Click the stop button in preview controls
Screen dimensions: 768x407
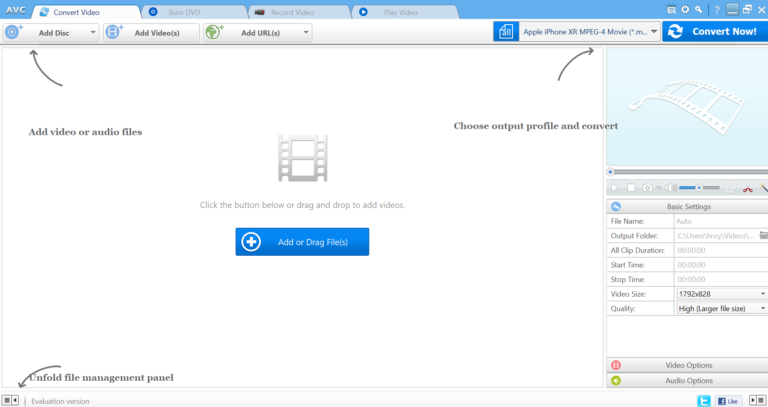click(x=631, y=187)
